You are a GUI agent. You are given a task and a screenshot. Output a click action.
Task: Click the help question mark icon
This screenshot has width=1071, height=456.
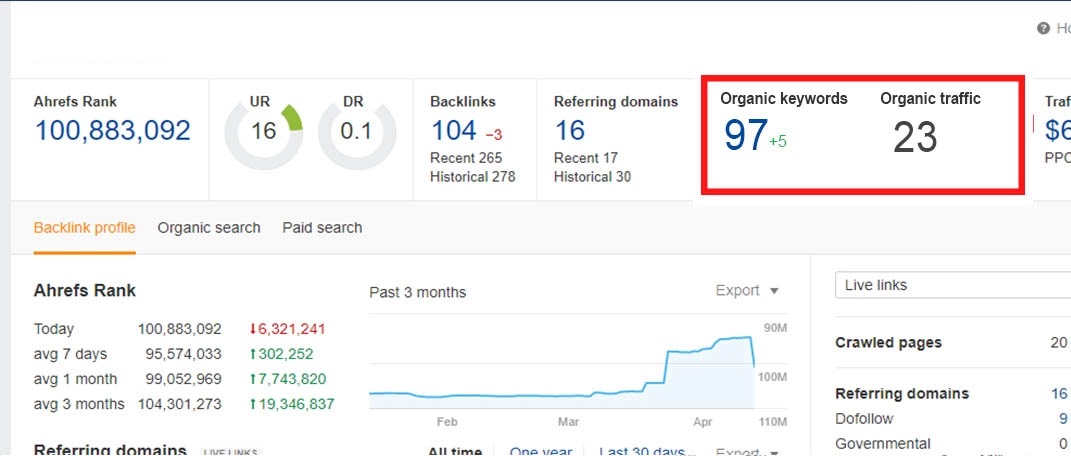pos(1044,29)
